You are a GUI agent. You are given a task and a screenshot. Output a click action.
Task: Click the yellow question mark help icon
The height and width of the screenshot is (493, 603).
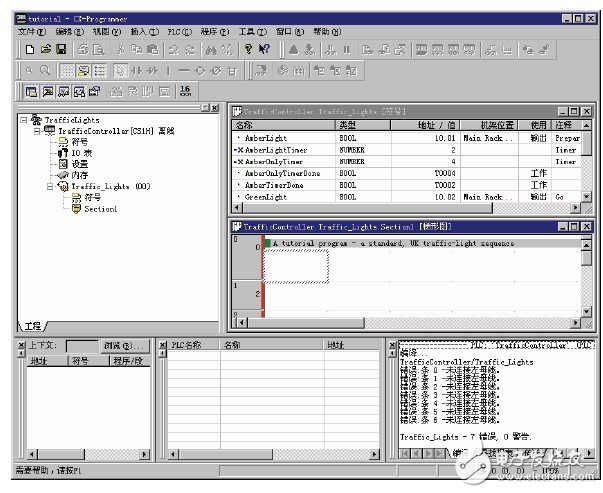pos(248,48)
